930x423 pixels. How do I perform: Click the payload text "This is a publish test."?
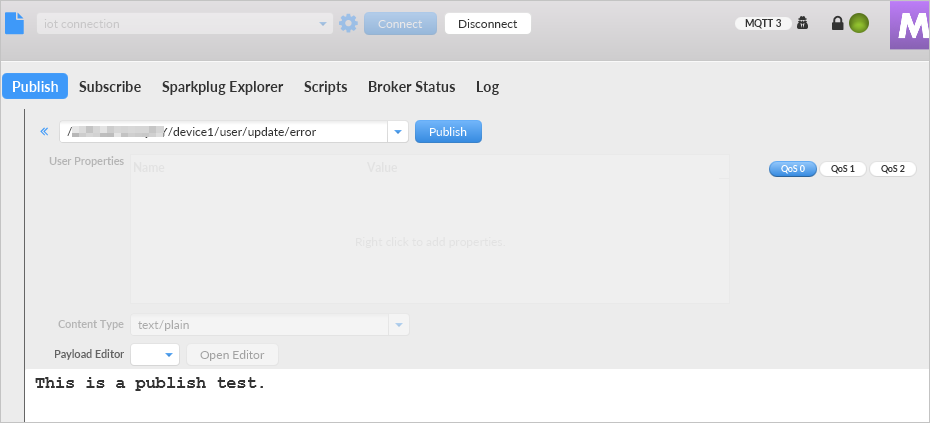(150, 383)
